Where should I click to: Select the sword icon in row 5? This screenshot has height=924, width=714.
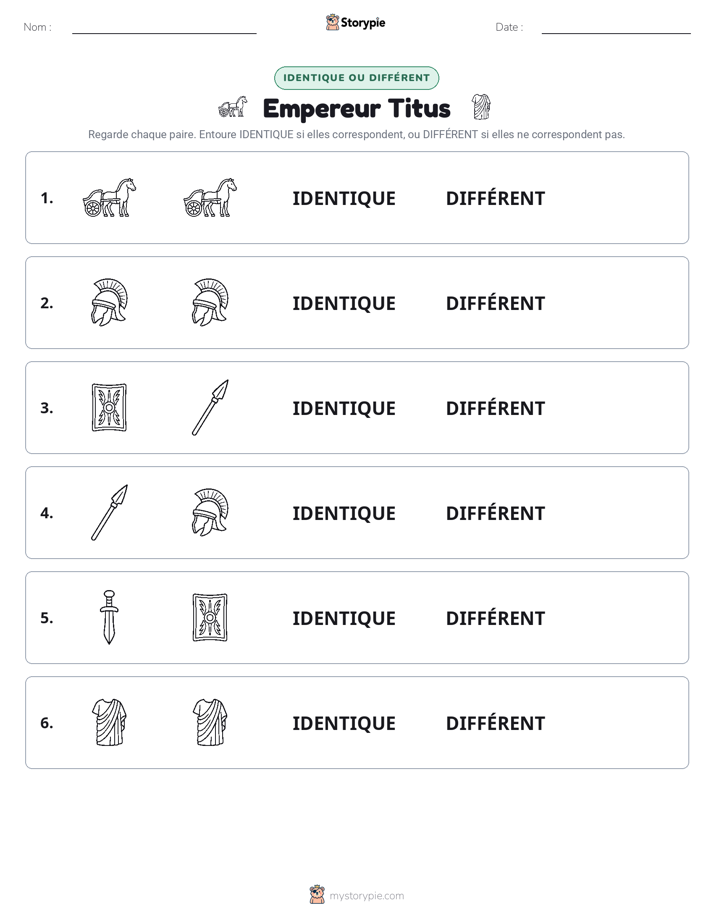pyautogui.click(x=109, y=617)
